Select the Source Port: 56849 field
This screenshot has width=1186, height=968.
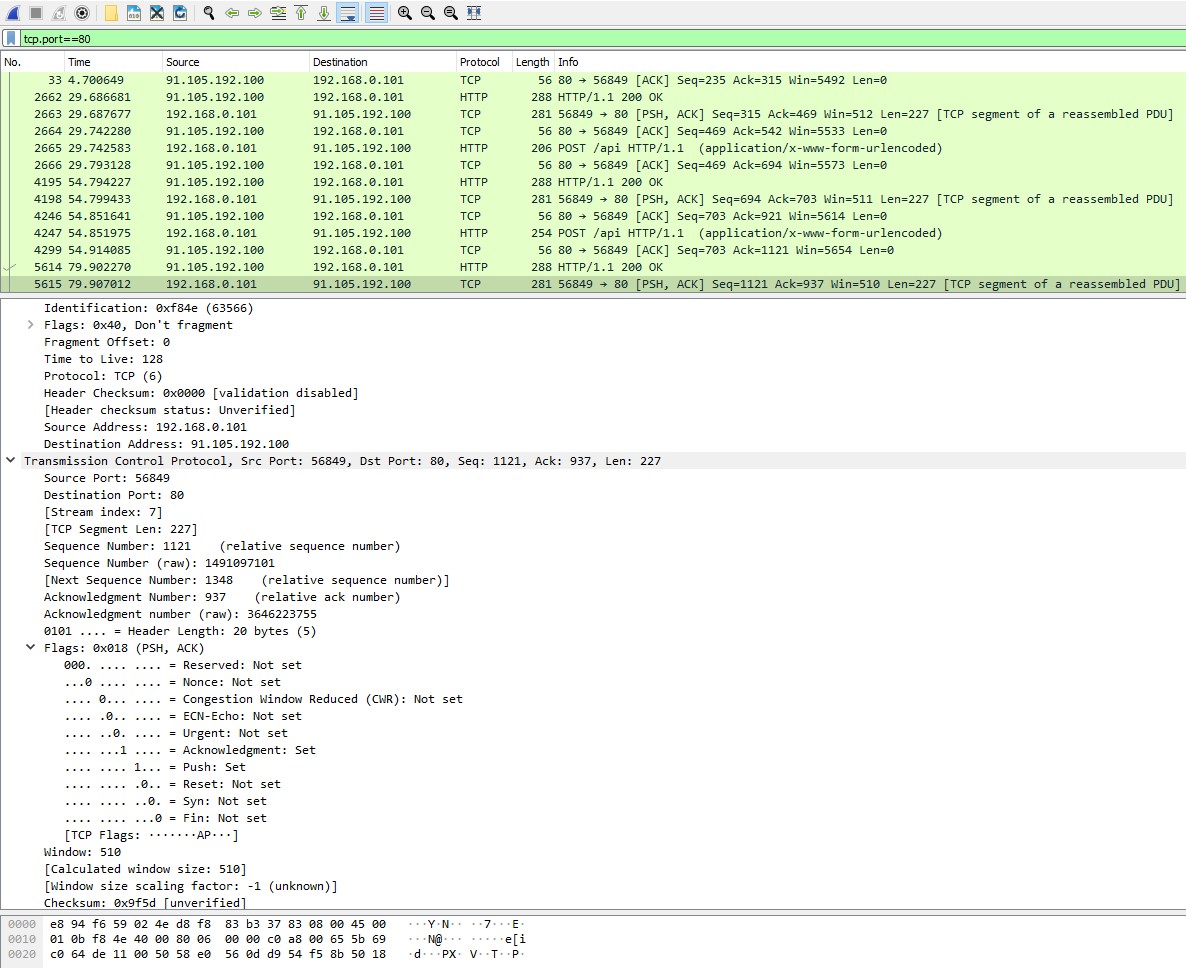point(107,478)
